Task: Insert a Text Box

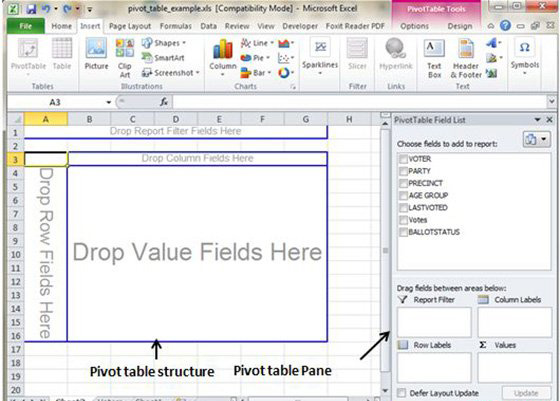Action: pyautogui.click(x=434, y=59)
